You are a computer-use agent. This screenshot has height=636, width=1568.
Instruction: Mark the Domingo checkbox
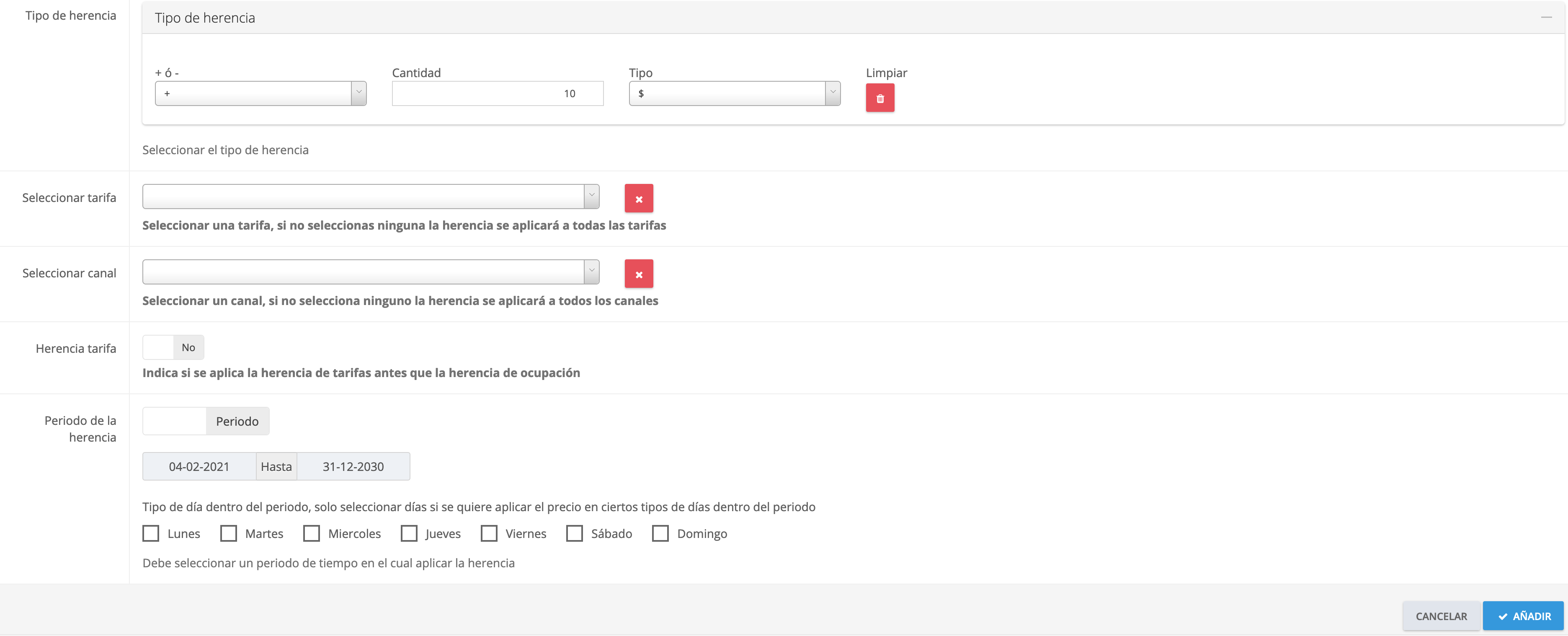click(660, 534)
